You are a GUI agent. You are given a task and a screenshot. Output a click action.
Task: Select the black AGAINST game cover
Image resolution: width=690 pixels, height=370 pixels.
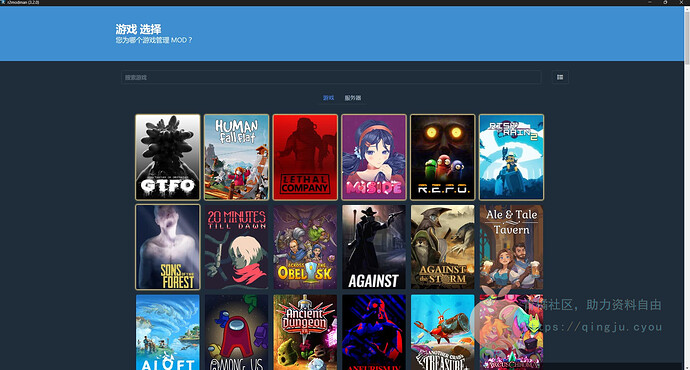tap(374, 247)
